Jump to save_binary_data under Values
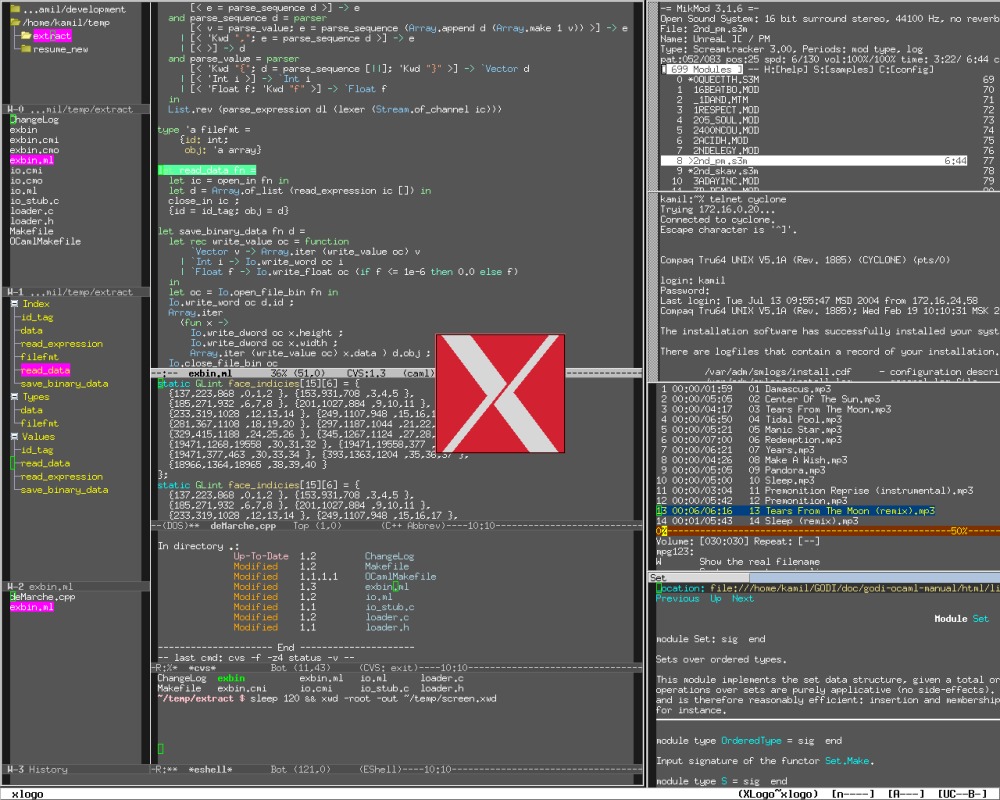 [x=64, y=490]
